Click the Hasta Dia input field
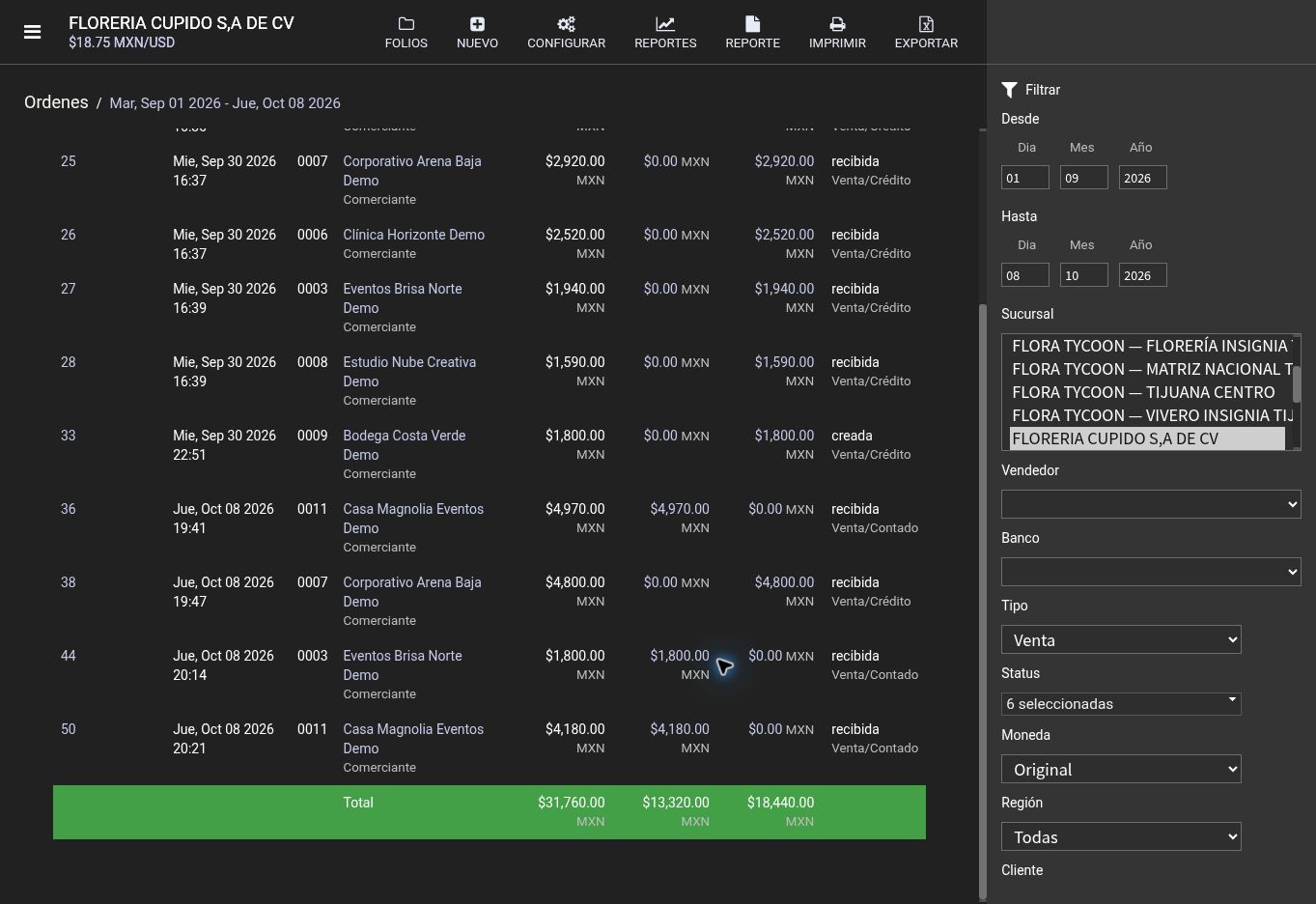This screenshot has width=1316, height=904. pos(1025,275)
